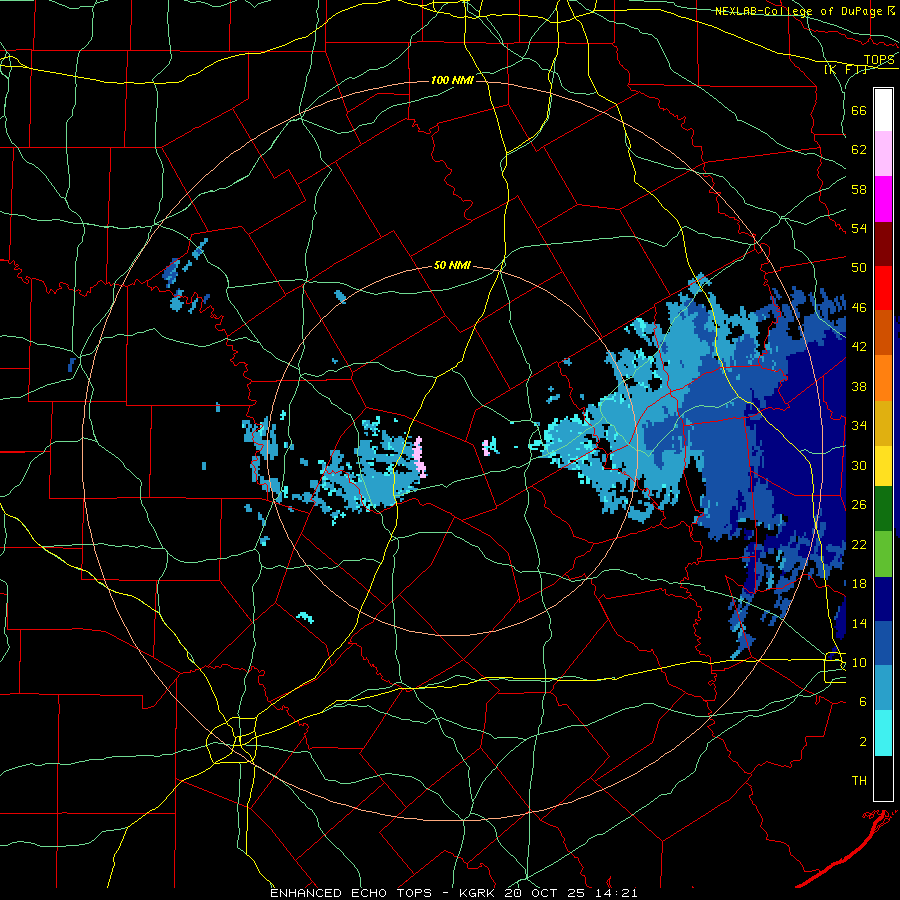Click the dark orange 42 kft legend swatch

click(883, 333)
